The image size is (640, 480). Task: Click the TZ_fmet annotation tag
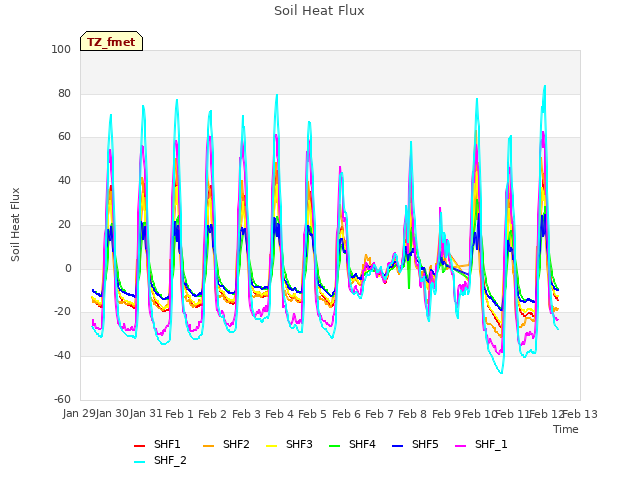tap(111, 41)
